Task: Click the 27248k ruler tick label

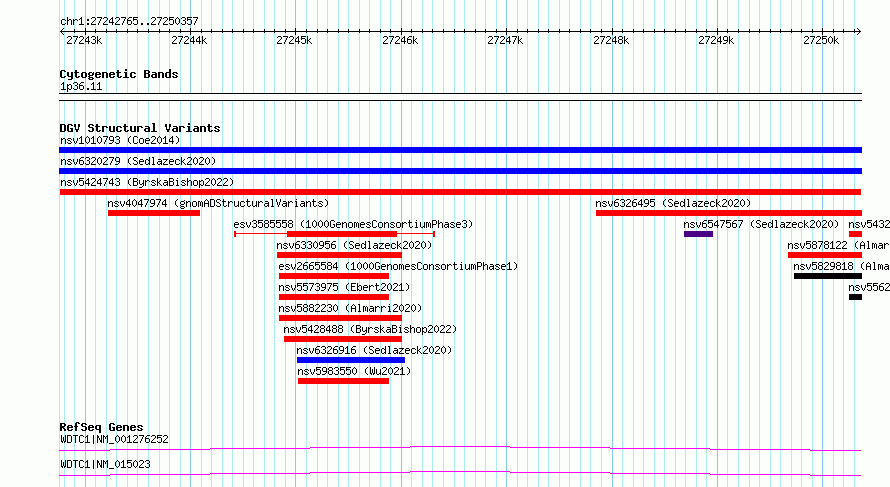Action: click(611, 41)
